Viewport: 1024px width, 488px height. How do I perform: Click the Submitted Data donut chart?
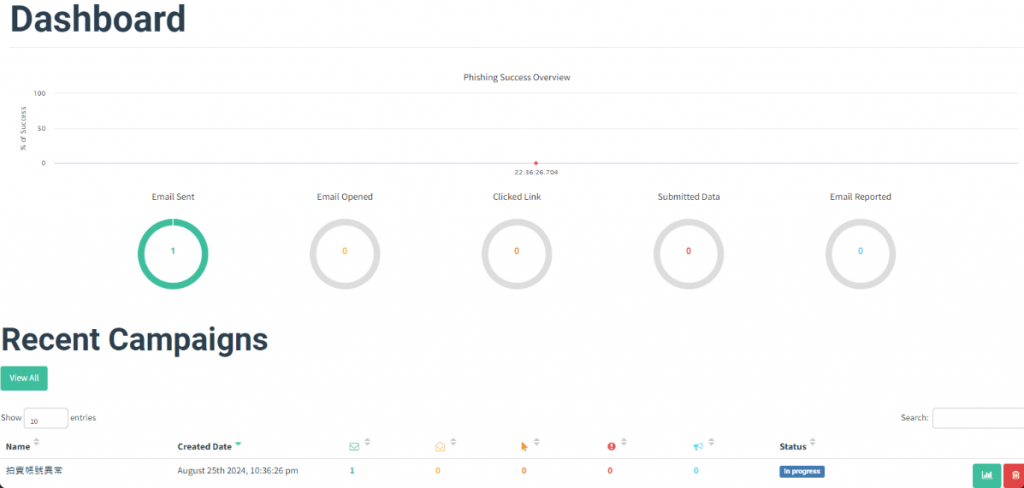[x=688, y=253]
